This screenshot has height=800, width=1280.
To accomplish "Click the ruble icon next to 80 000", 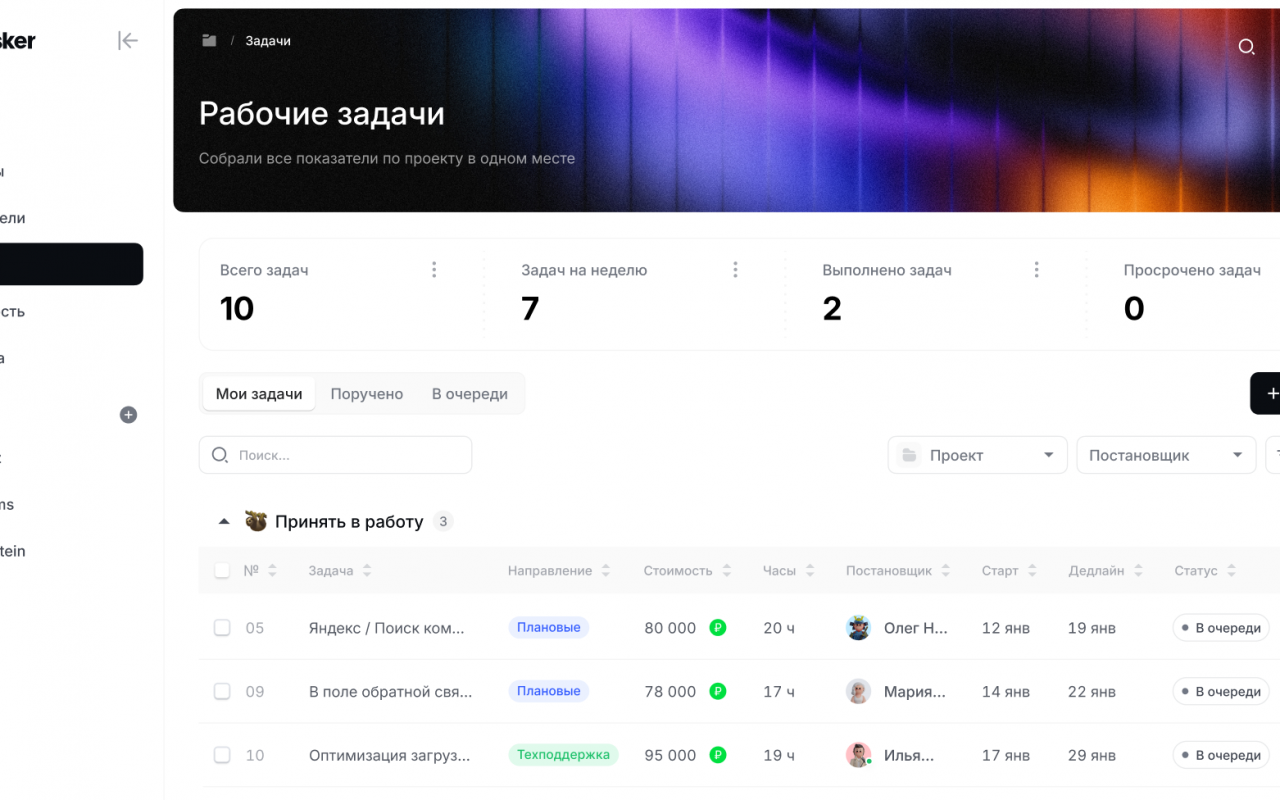I will (x=718, y=628).
